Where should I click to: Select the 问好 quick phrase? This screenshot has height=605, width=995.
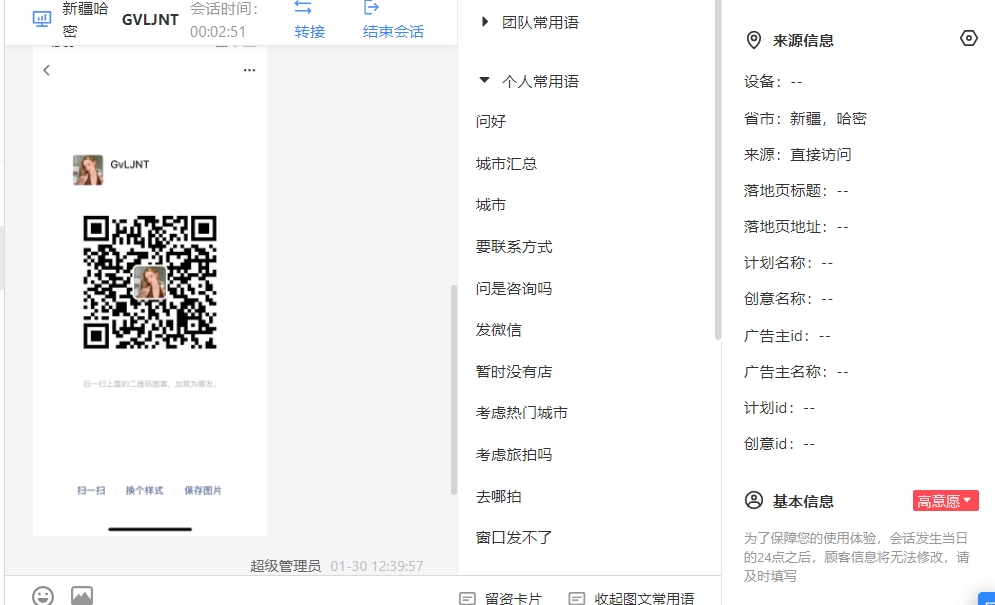(491, 121)
